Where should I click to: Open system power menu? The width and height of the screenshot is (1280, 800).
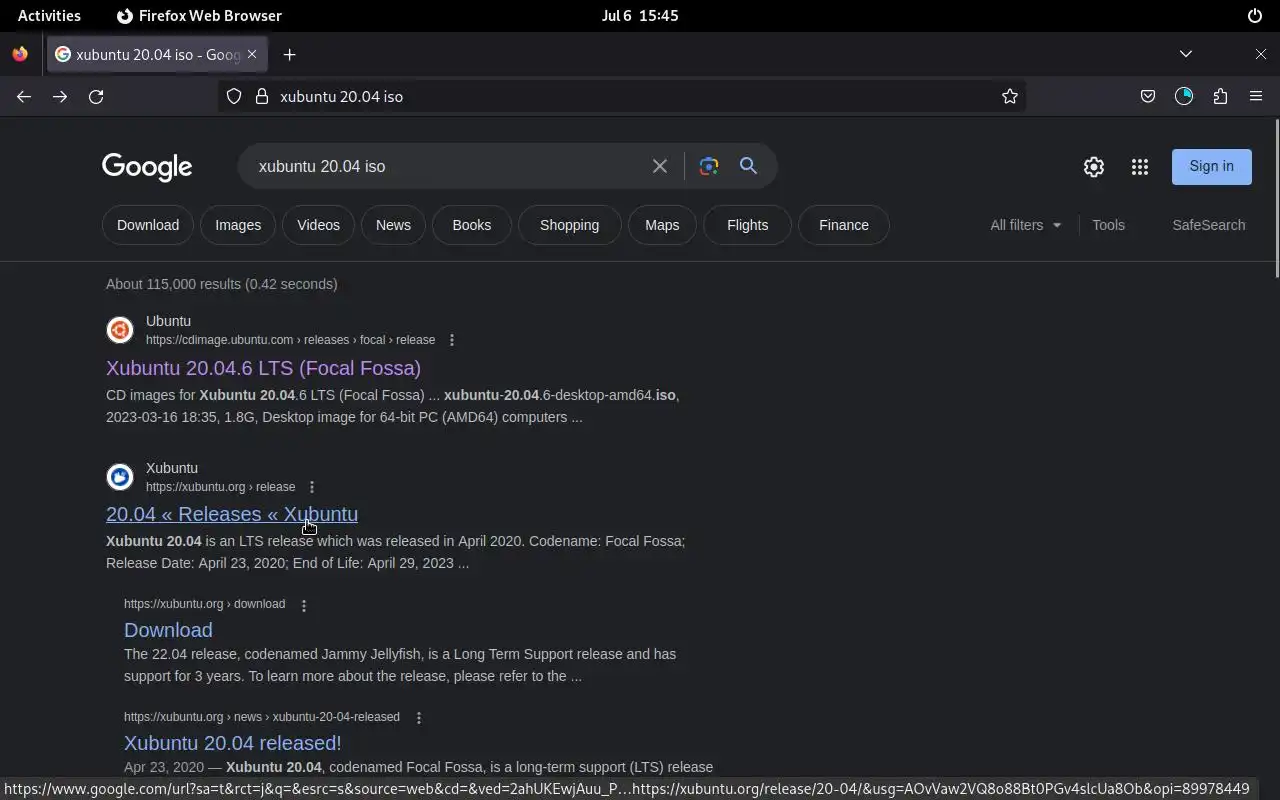pyautogui.click(x=1255, y=16)
